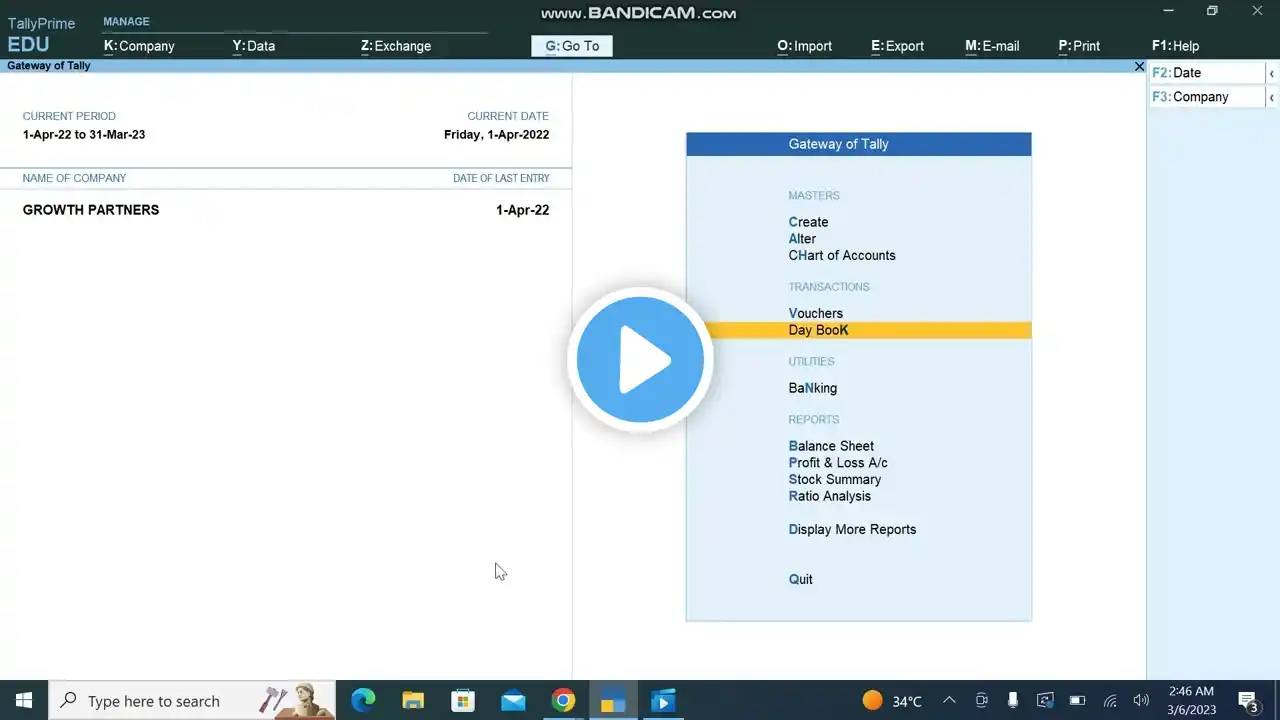Click the current period 1-Apr-22 to 31-Mar-23

click(x=84, y=135)
